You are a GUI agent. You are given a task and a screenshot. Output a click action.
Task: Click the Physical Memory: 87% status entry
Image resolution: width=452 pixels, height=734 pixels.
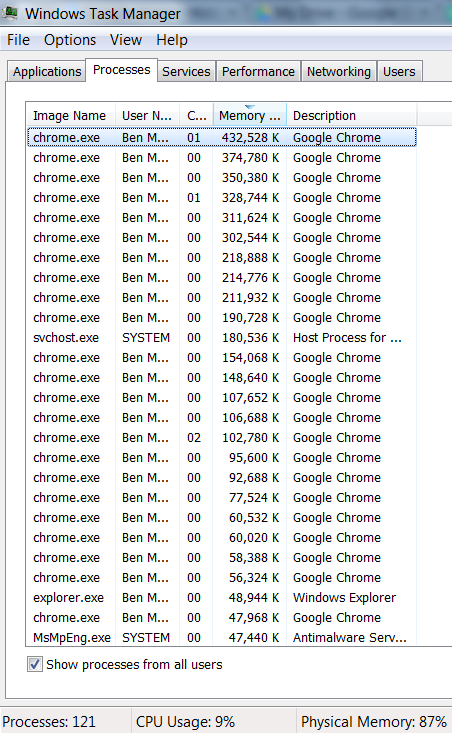pos(373,721)
